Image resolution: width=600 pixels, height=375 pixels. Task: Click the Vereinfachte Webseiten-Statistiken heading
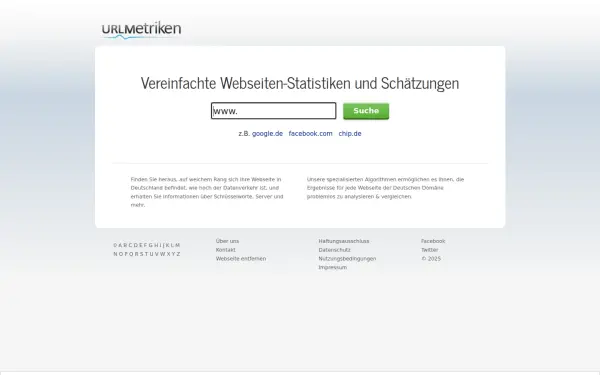[300, 83]
